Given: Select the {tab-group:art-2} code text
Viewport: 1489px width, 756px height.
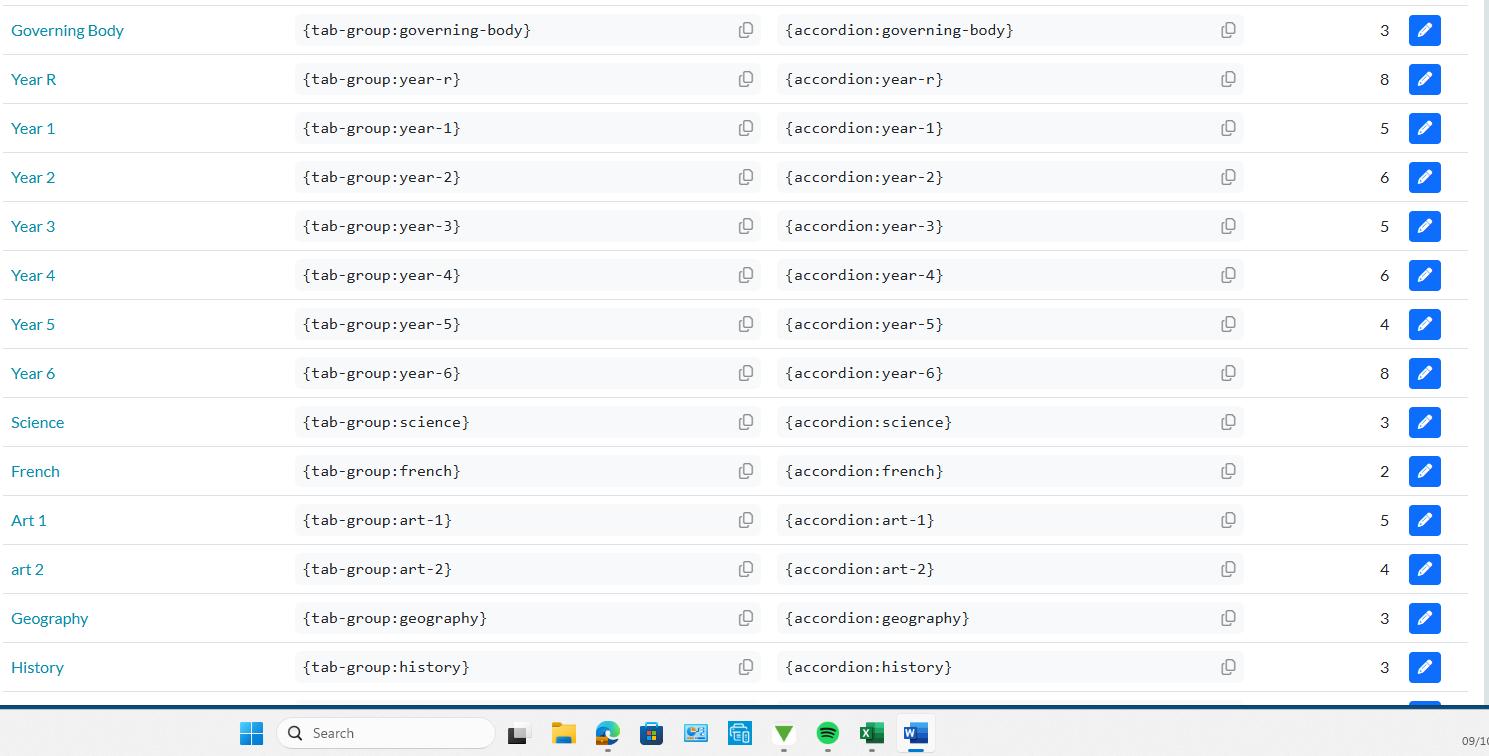Looking at the screenshot, I should pyautogui.click(x=377, y=569).
